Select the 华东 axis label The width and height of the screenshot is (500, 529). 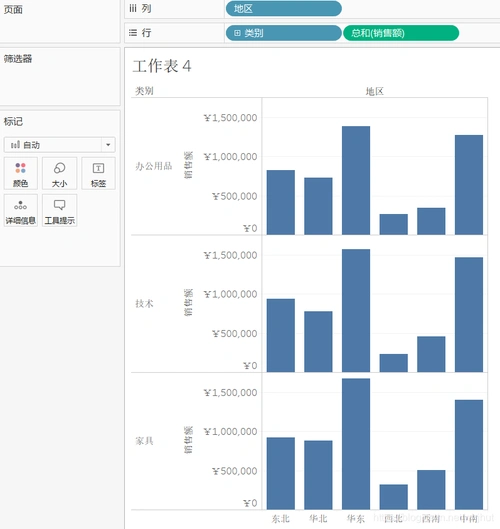(356, 519)
